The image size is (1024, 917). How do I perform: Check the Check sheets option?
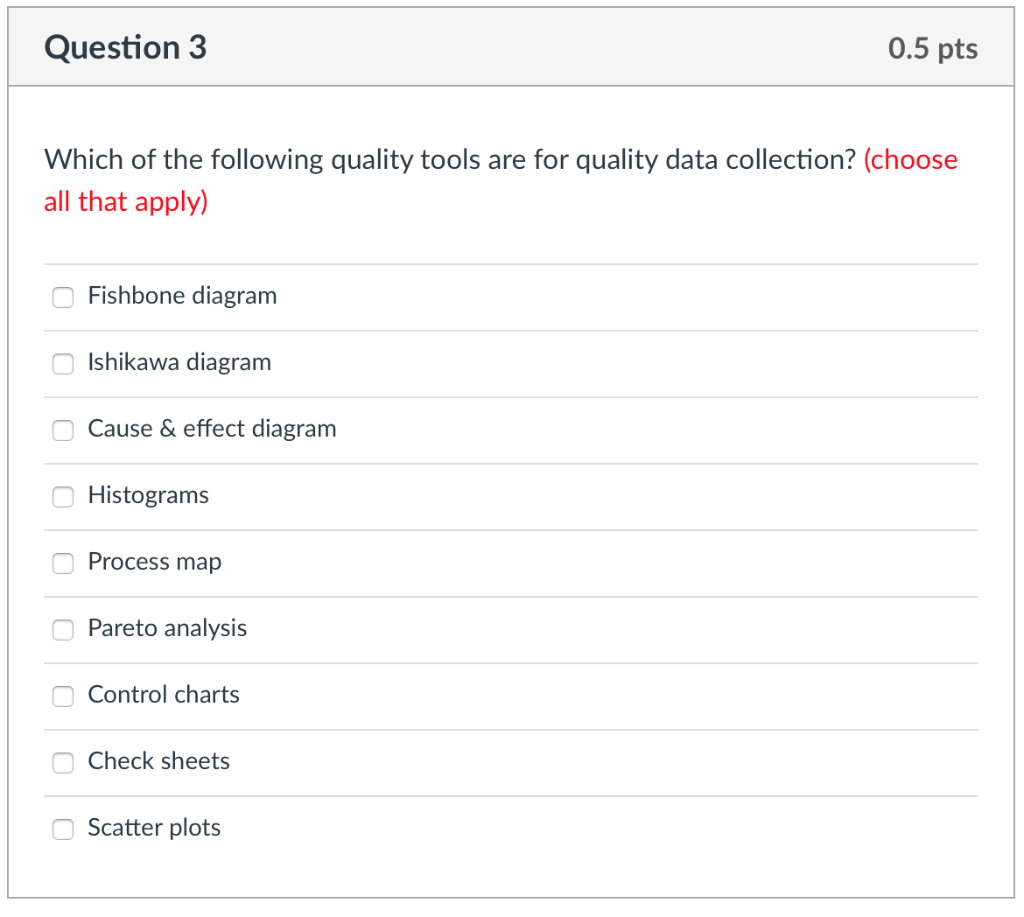click(63, 763)
